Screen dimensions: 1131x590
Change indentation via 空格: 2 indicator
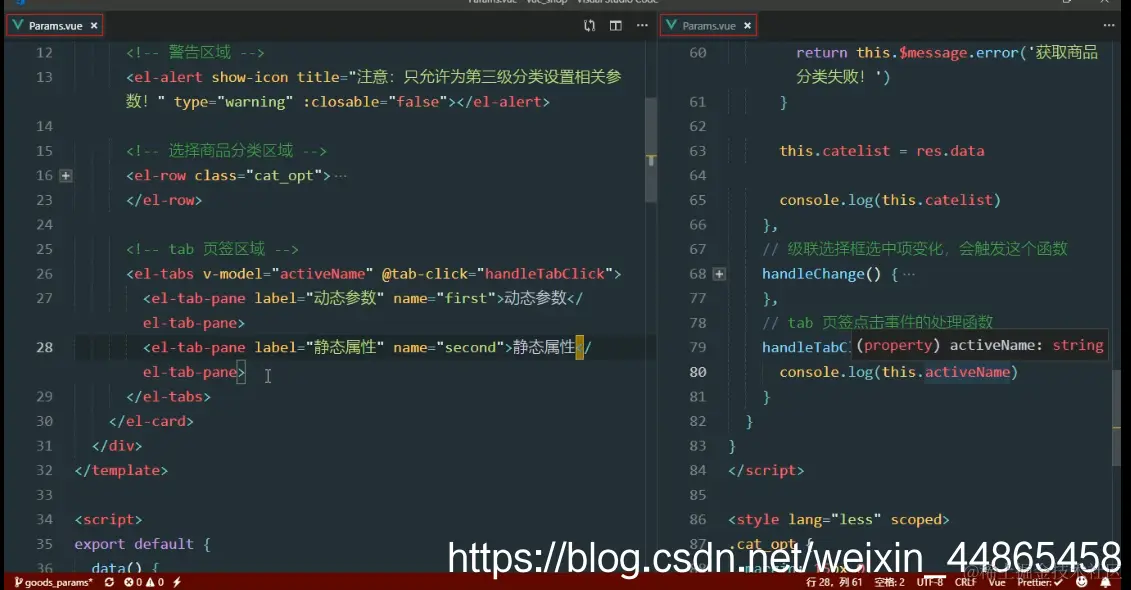pos(889,582)
